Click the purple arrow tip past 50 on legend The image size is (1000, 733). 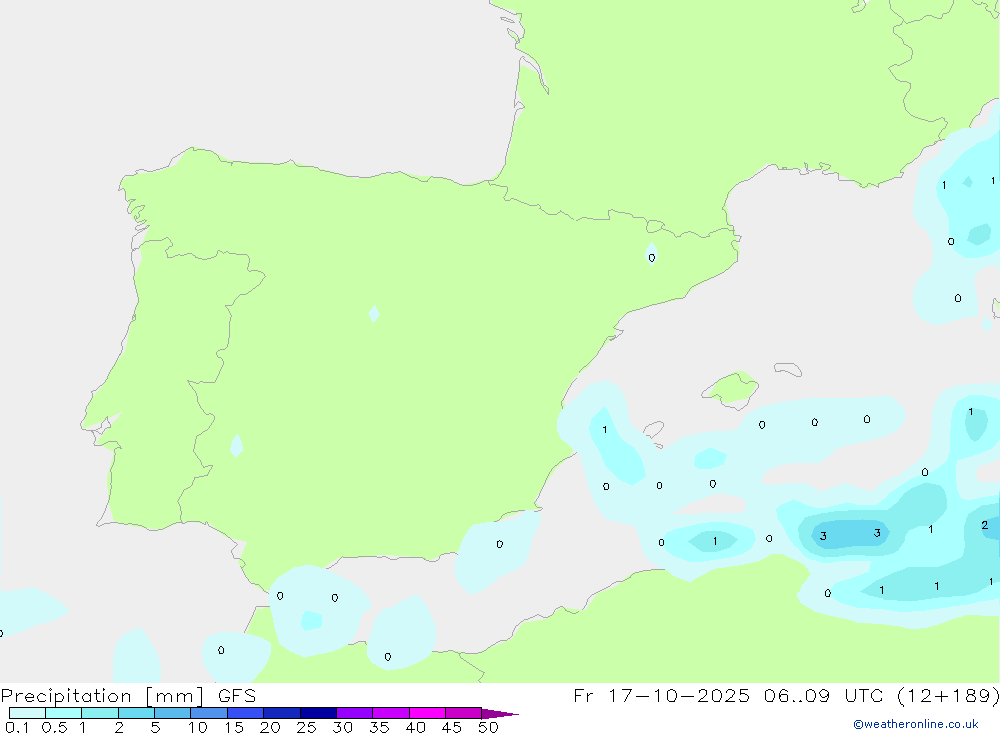(499, 714)
